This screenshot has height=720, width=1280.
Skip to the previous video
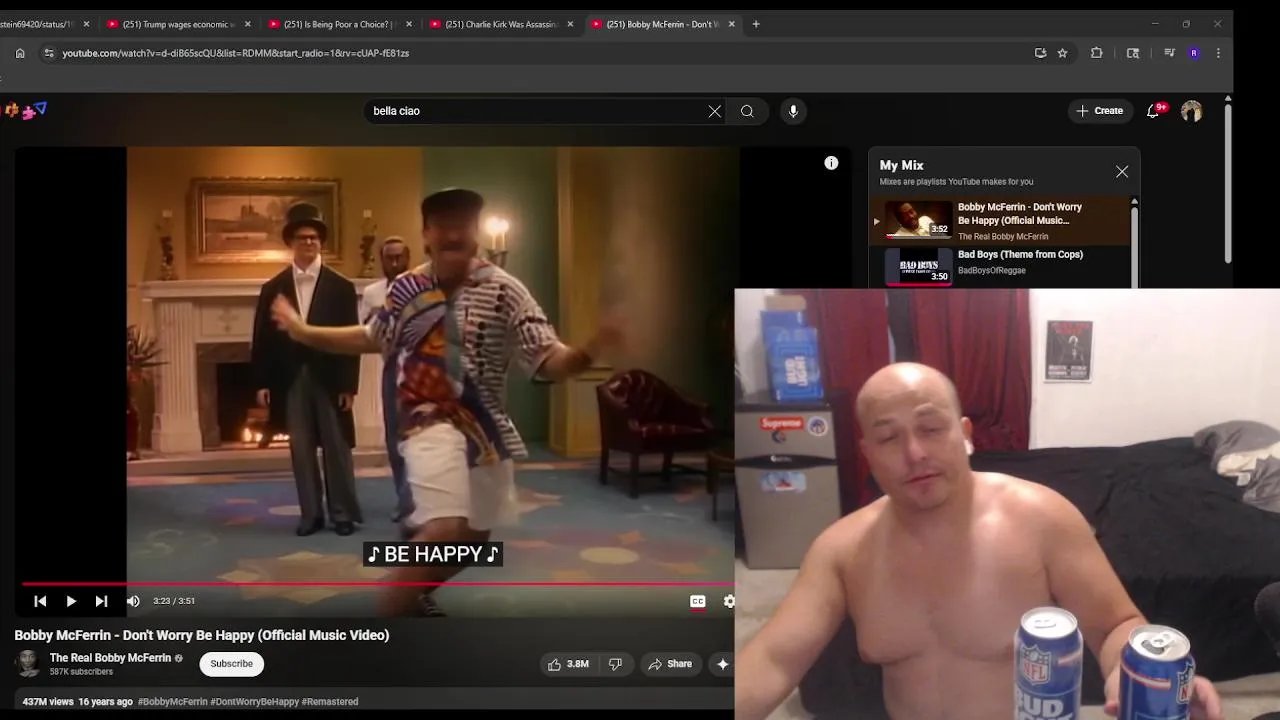tap(40, 601)
